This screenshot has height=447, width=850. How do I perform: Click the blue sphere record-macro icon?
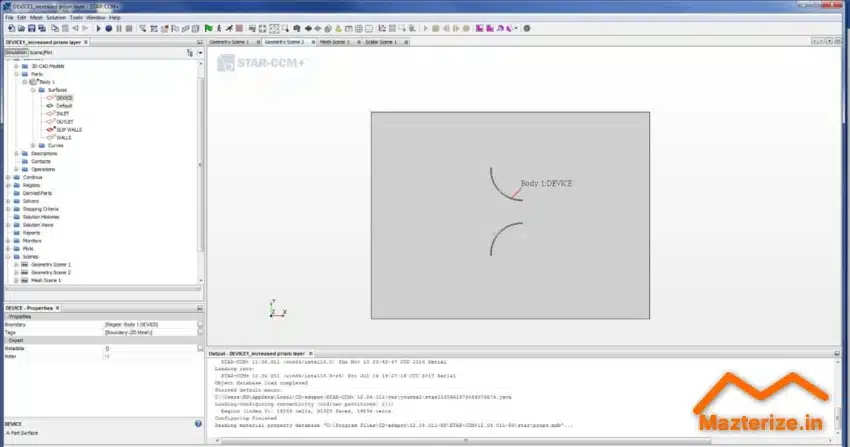pos(108,28)
